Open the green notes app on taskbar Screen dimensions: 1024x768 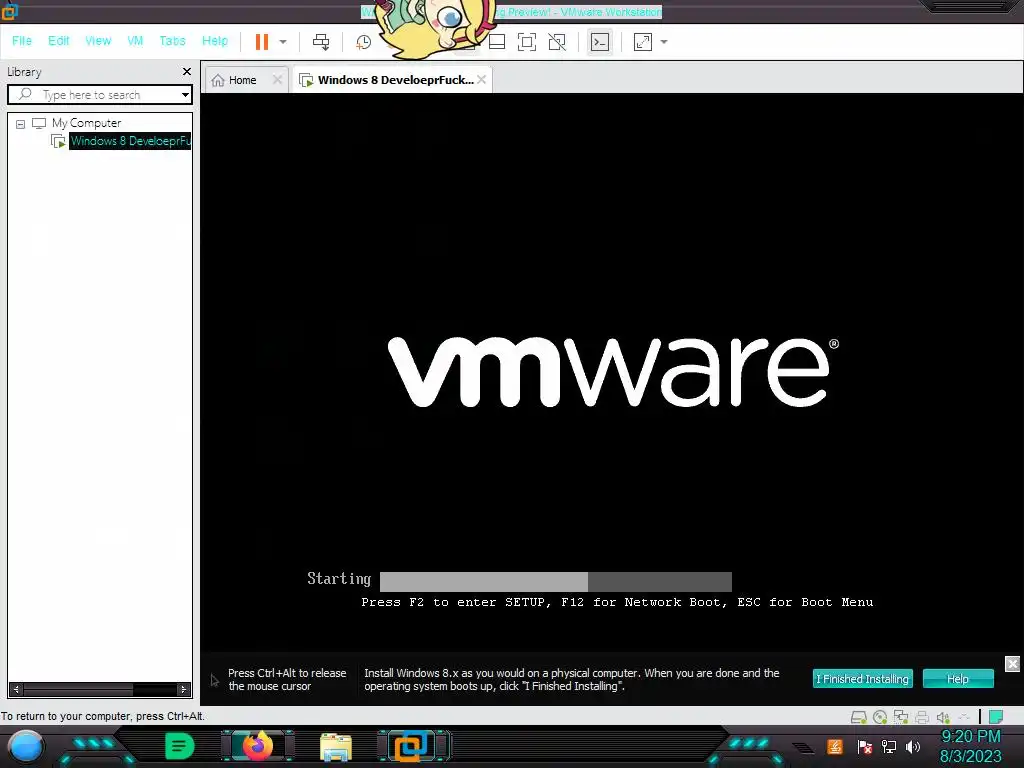180,746
